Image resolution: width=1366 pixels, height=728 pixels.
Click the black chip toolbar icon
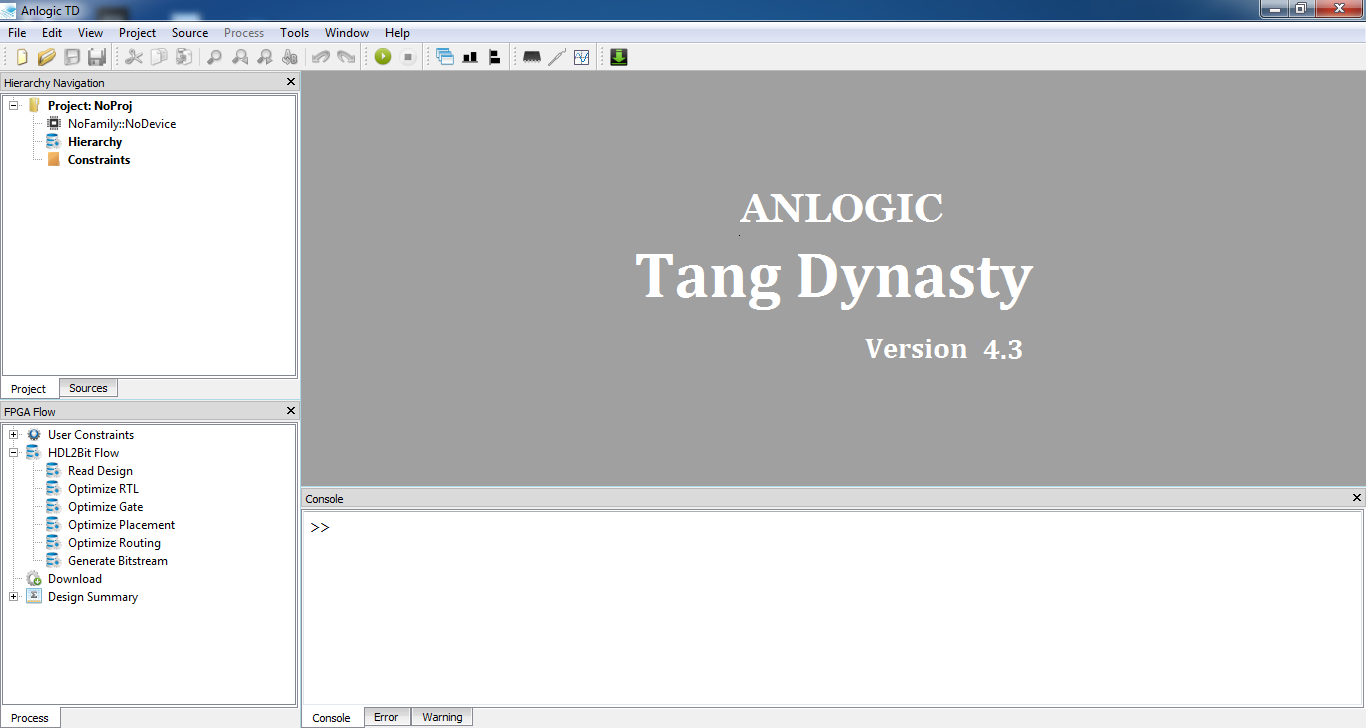click(x=532, y=57)
